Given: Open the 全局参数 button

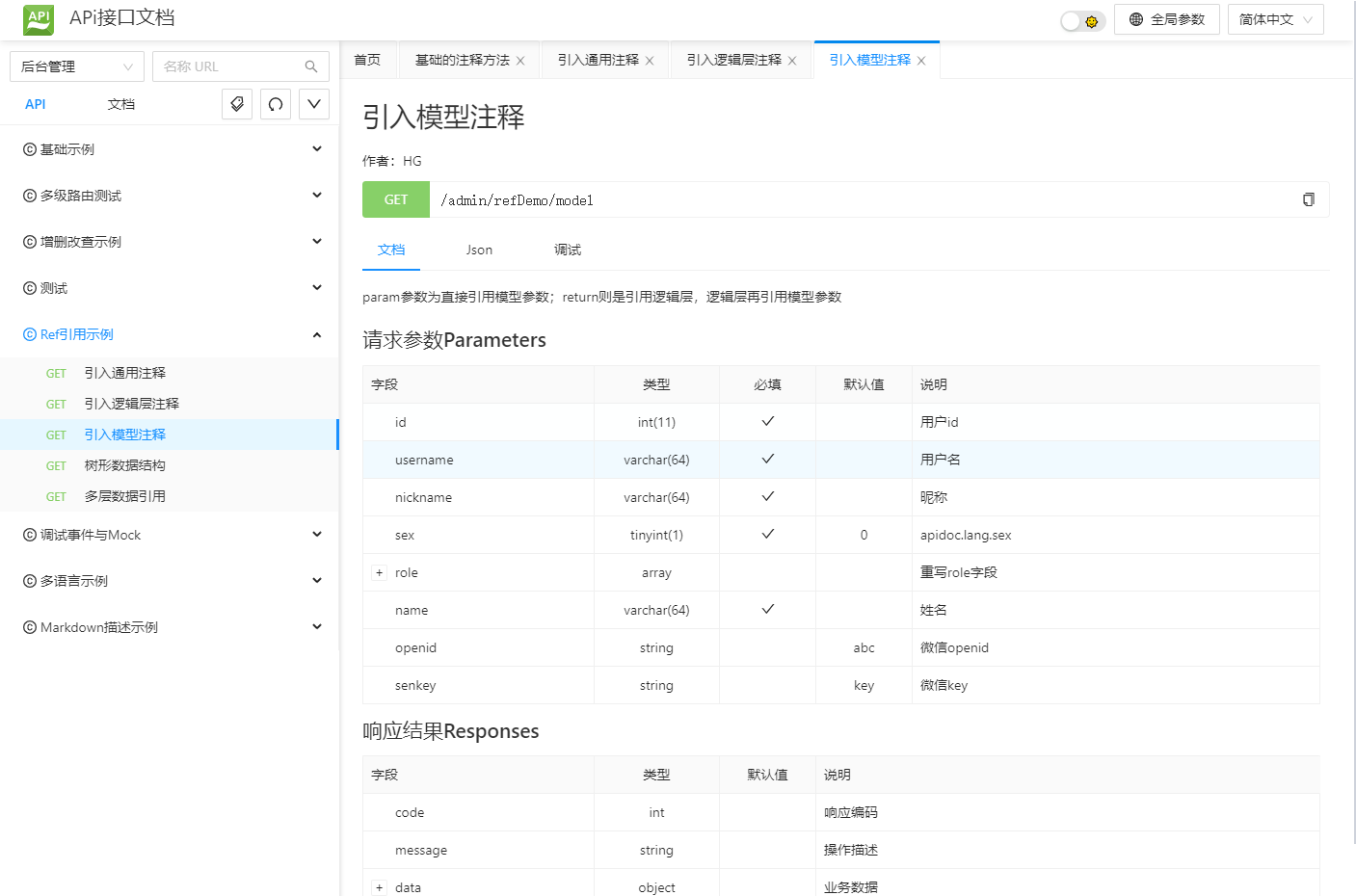Looking at the screenshot, I should 1166,19.
